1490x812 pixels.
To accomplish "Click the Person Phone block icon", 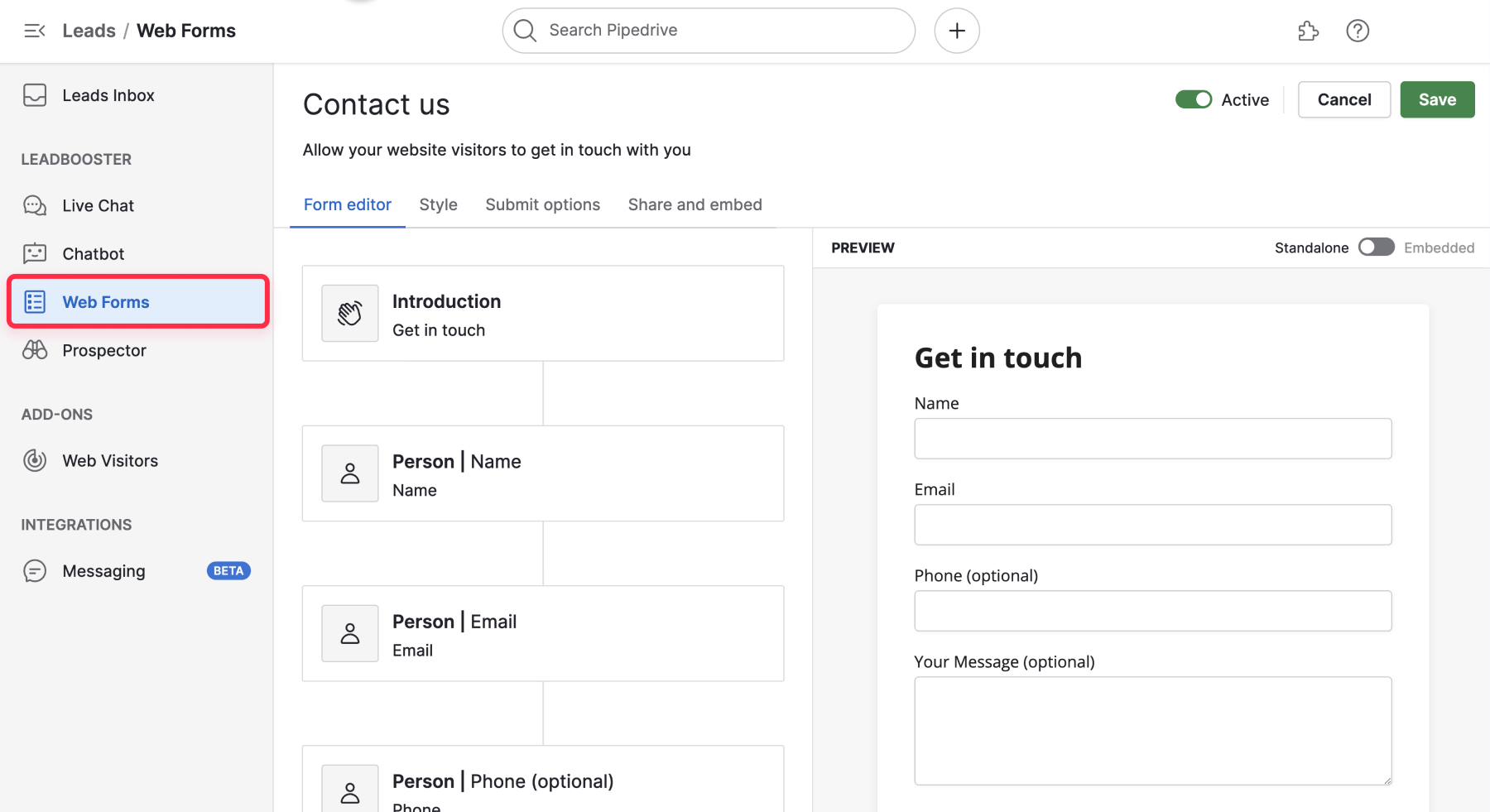I will click(x=350, y=789).
